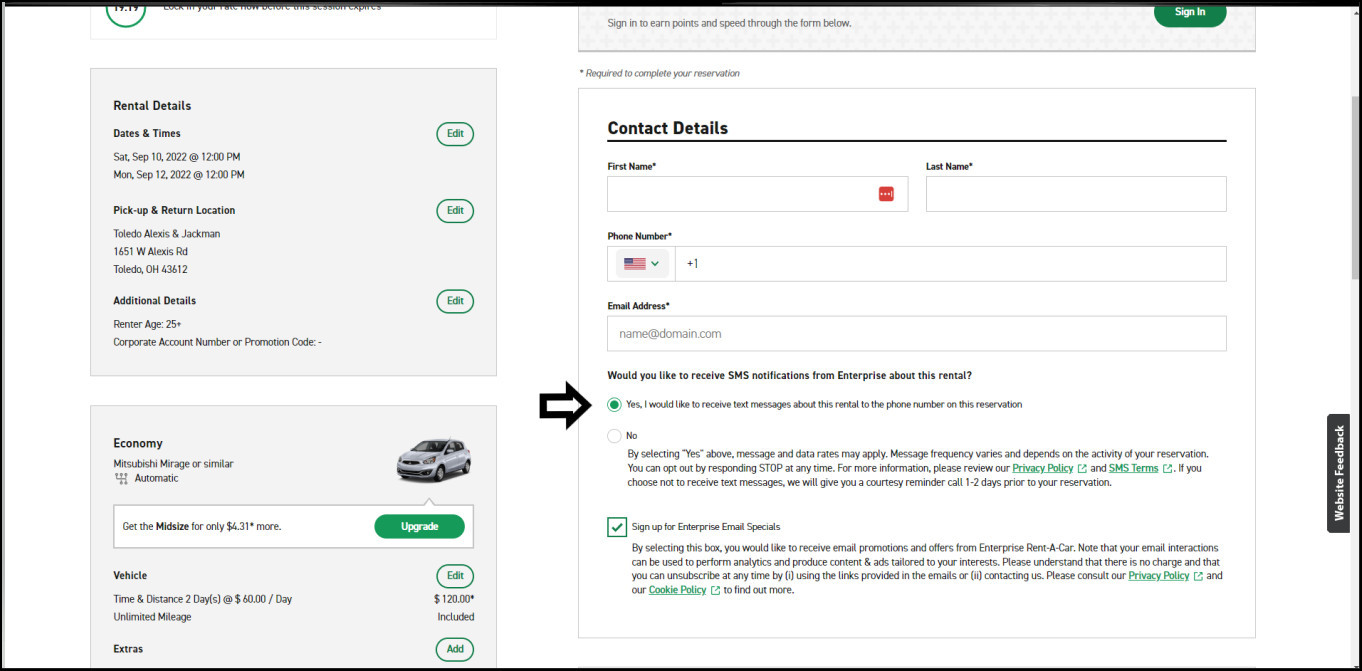Open the SMS Terms link

[x=1133, y=468]
